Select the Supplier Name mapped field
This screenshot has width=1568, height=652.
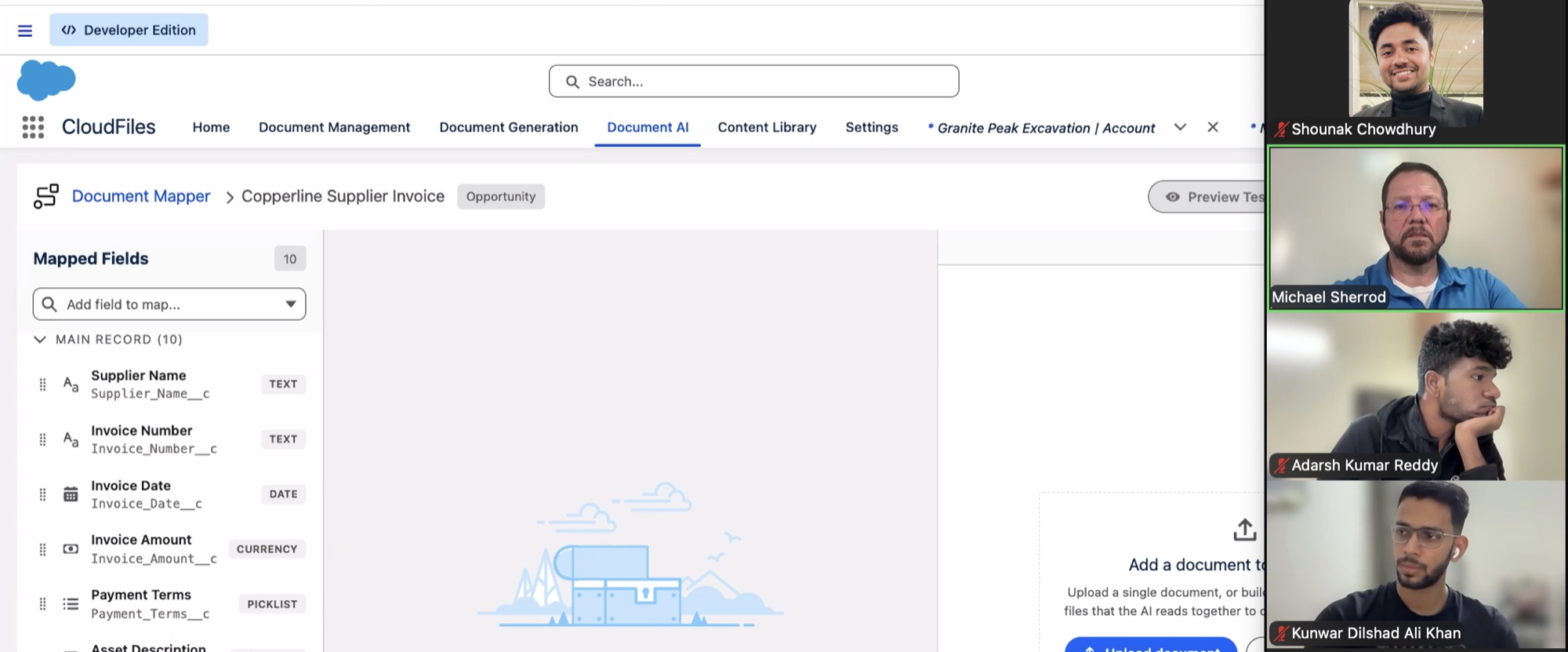point(169,384)
